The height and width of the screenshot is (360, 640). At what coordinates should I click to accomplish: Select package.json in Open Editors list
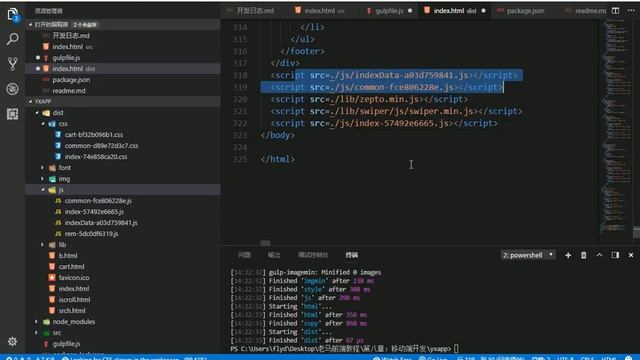tap(71, 80)
